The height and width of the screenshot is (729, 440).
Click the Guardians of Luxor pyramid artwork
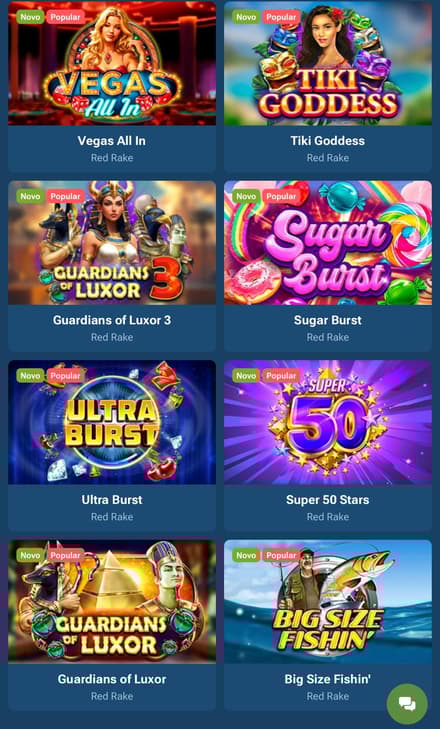tap(112, 602)
